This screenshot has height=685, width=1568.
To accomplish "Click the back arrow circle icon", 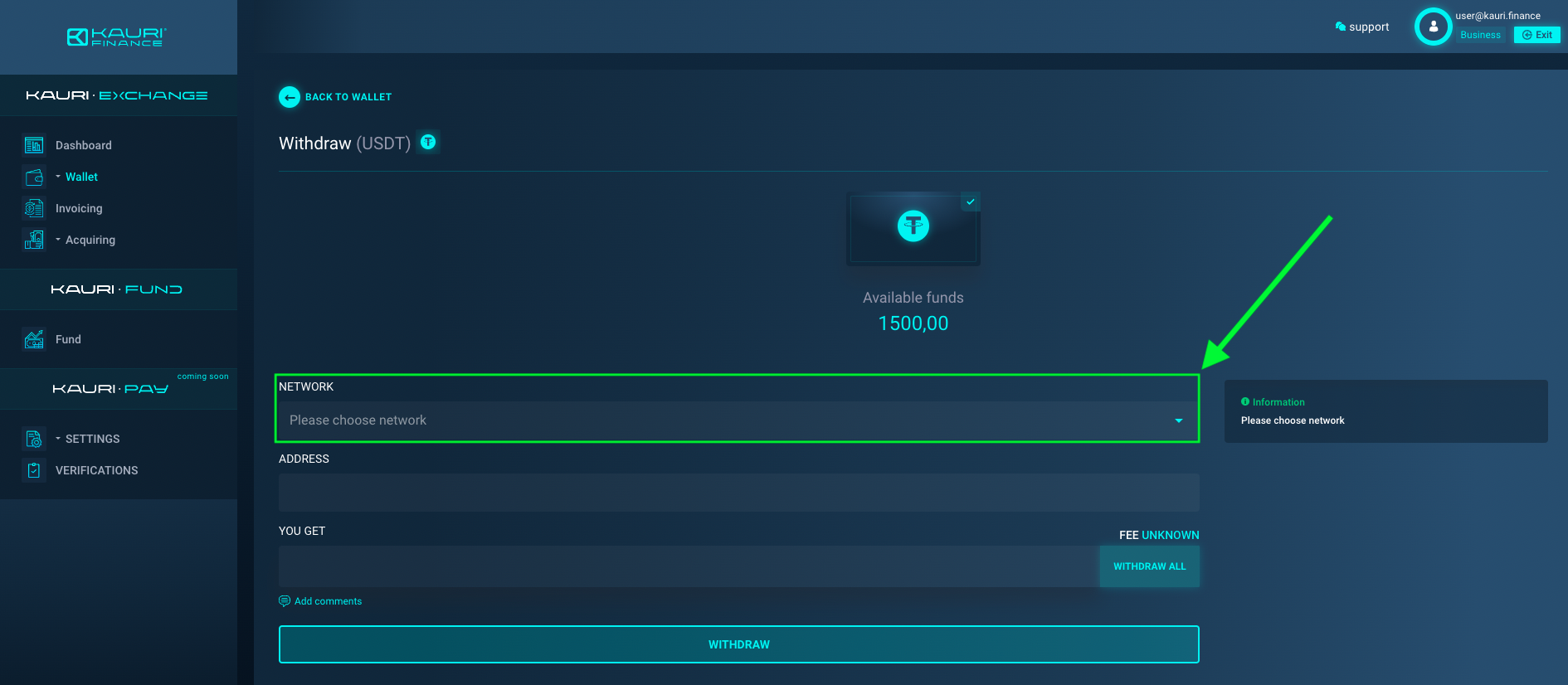I will pyautogui.click(x=289, y=97).
